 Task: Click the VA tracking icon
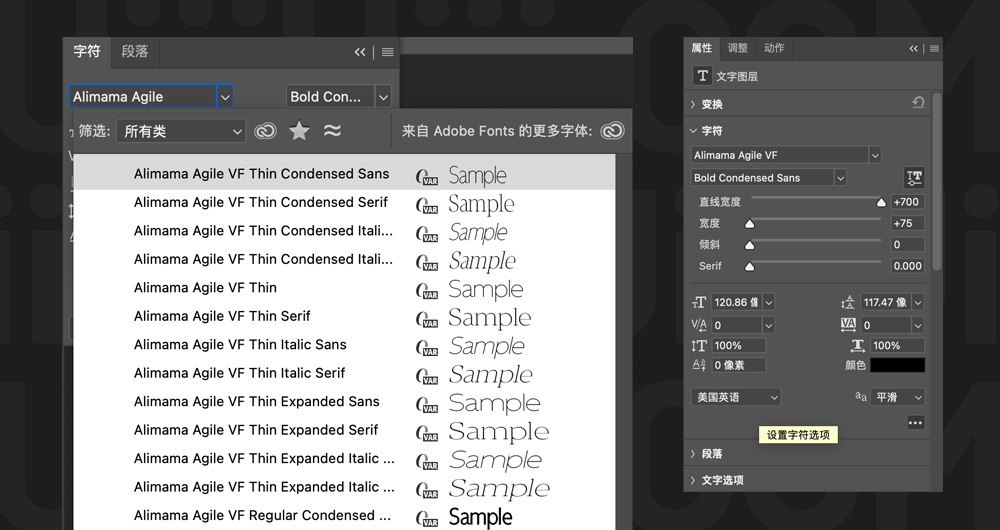point(848,325)
